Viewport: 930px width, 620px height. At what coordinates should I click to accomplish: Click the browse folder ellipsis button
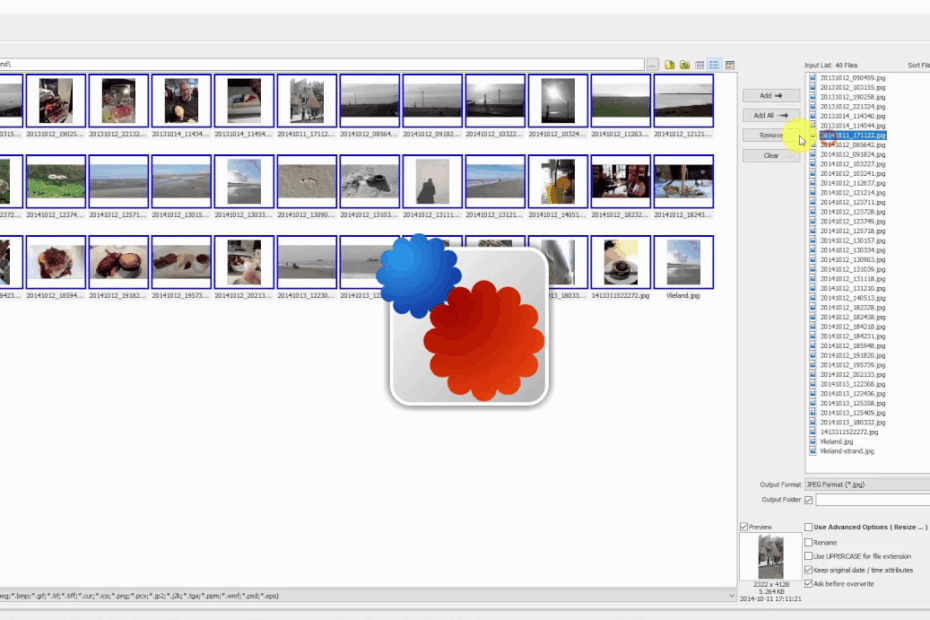point(652,65)
